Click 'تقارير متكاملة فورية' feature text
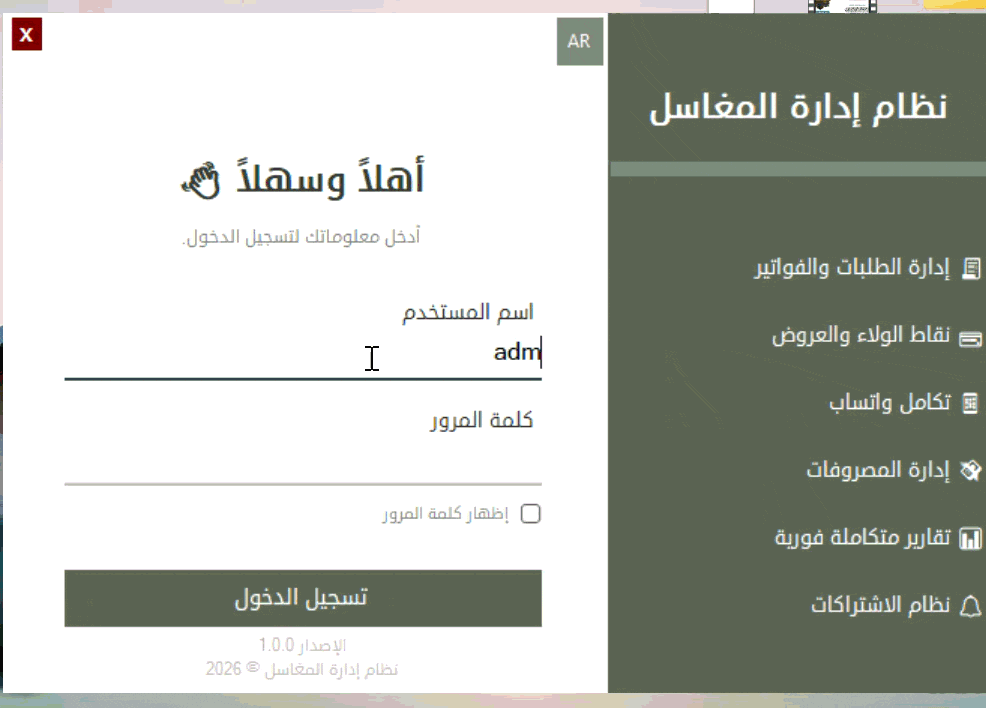The width and height of the screenshot is (986, 708). point(862,538)
